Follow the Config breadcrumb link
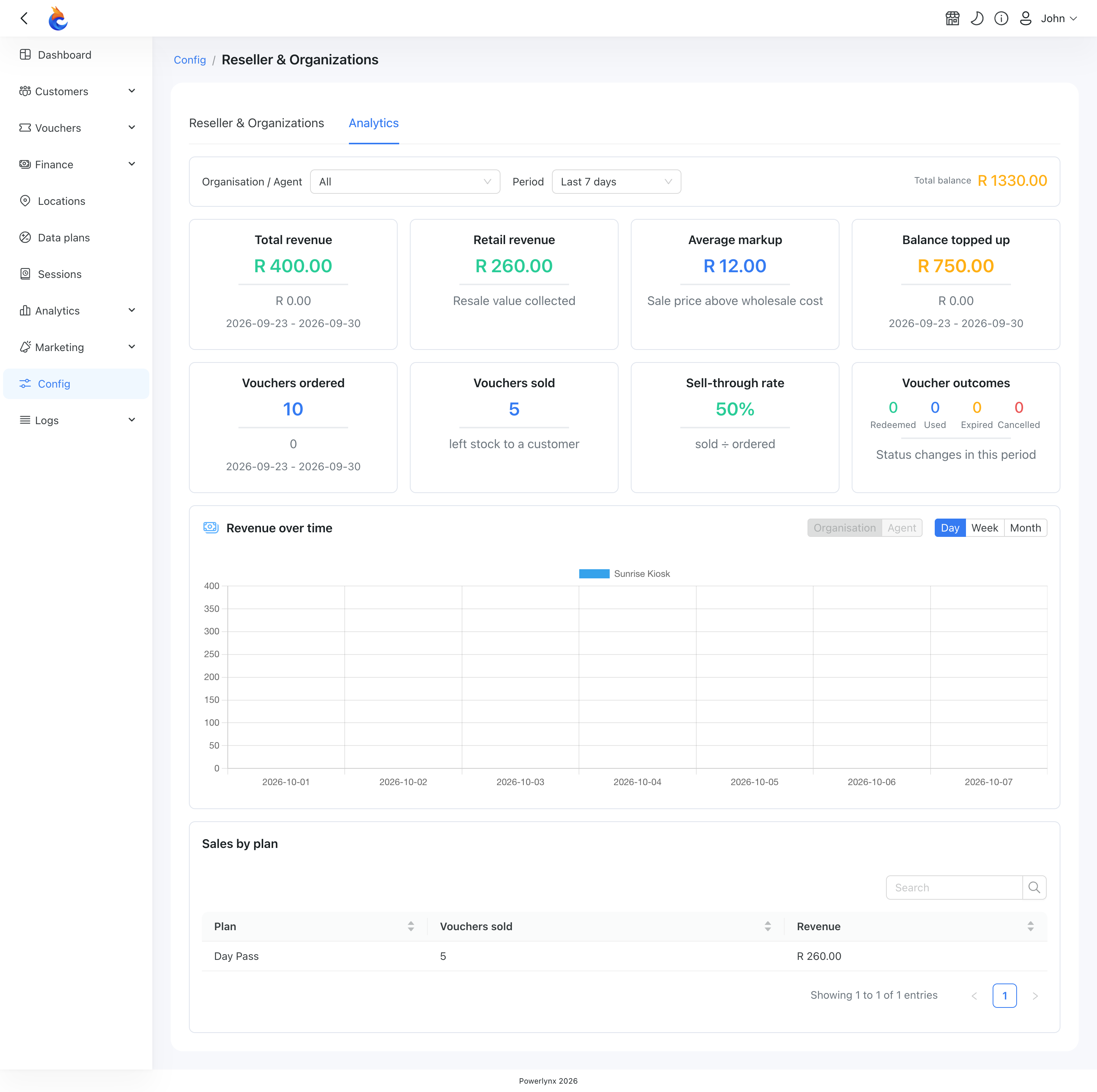 click(190, 60)
